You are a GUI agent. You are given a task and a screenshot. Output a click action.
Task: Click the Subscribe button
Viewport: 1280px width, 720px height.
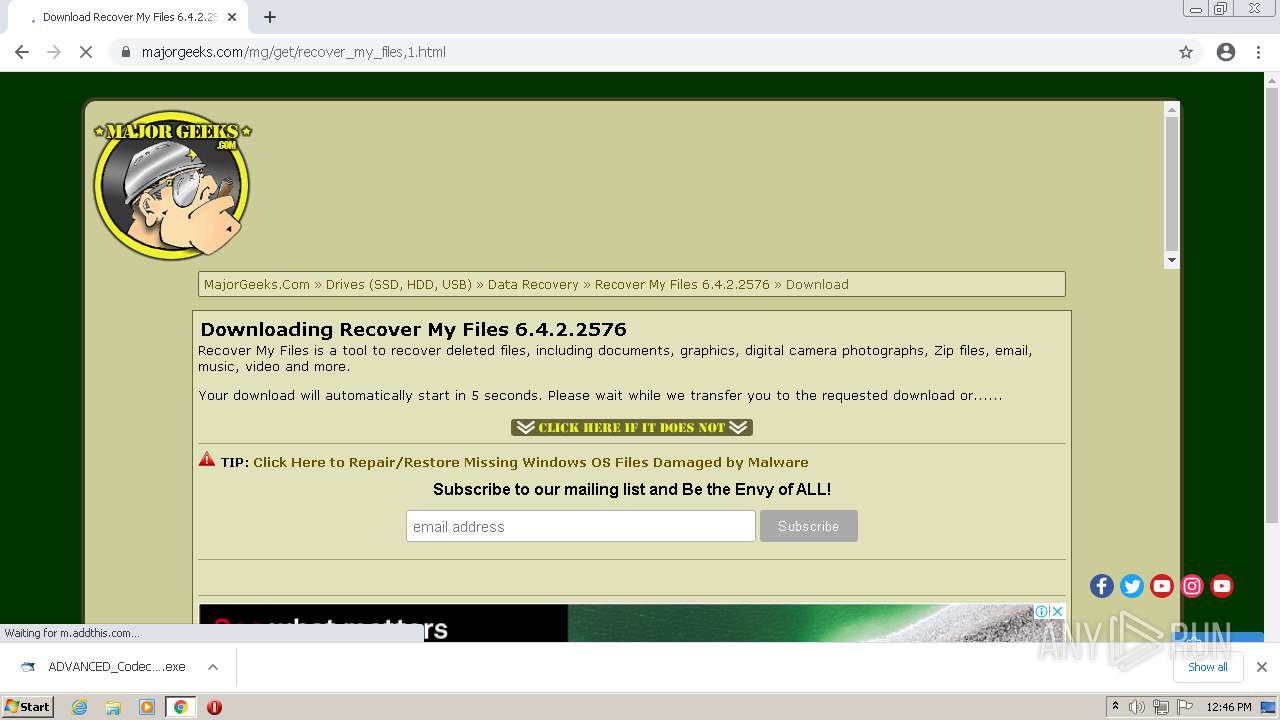point(808,526)
